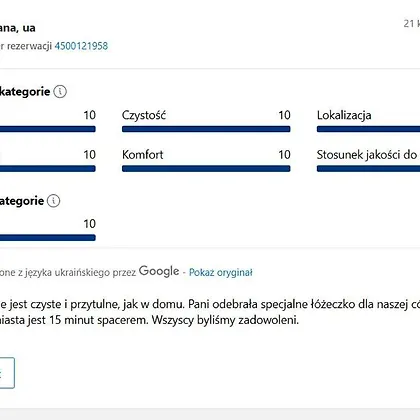Viewport: 420px width, 420px height.
Task: Show original review via "Pokaż oryginał"
Action: click(x=221, y=272)
